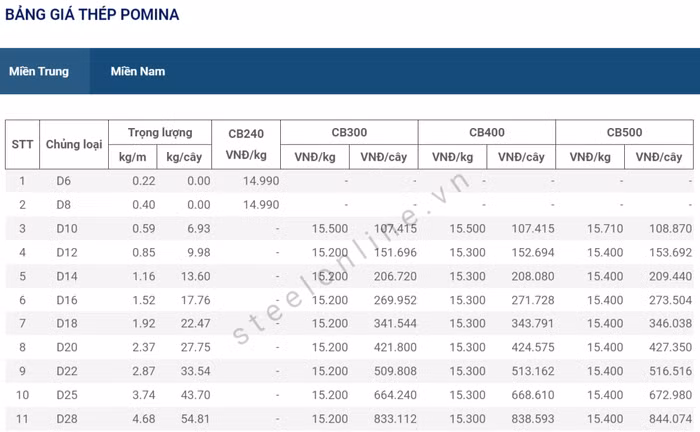The height and width of the screenshot is (432, 700).
Task: Click the CB500 column header
Action: [624, 132]
